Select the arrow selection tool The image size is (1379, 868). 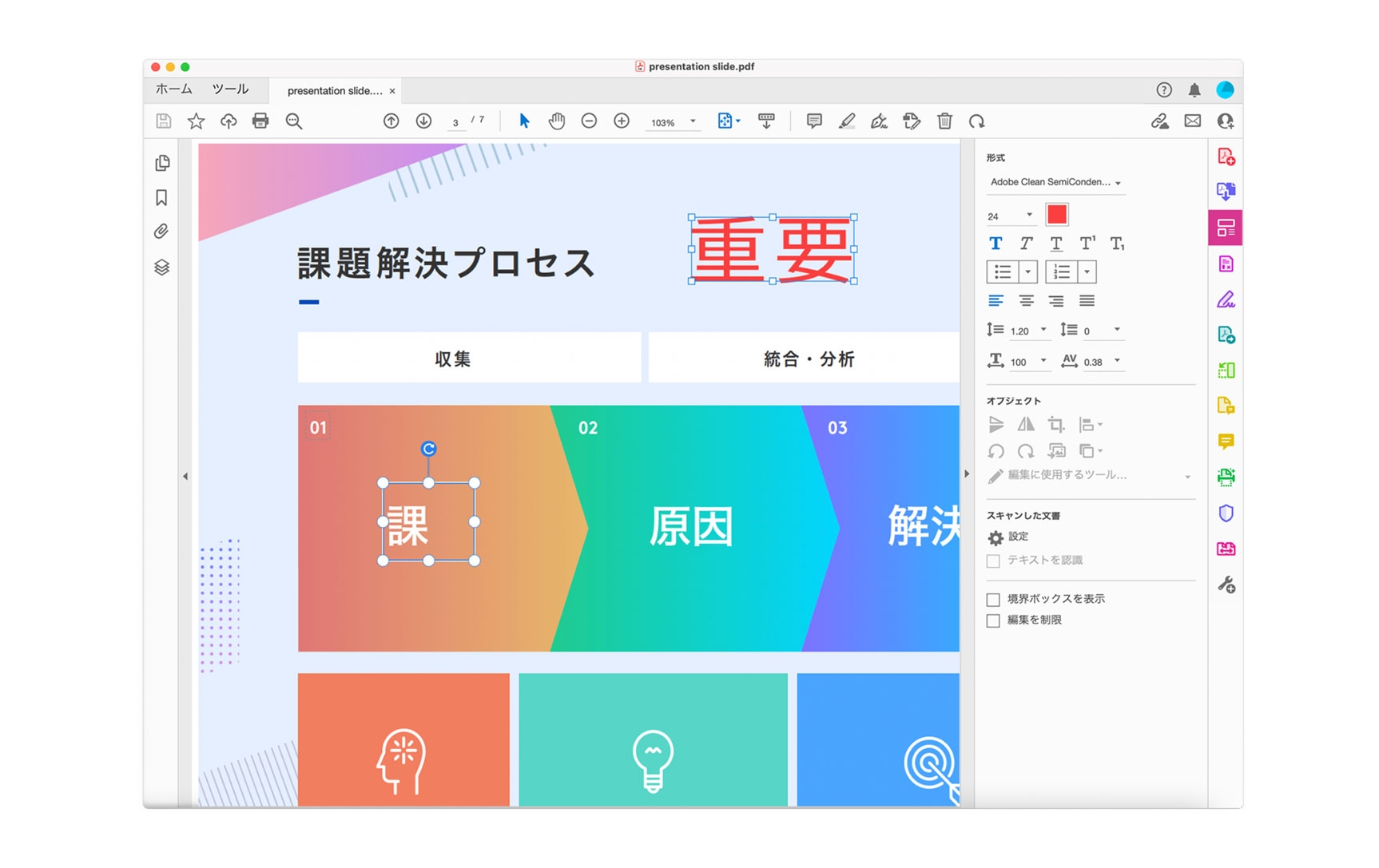[x=524, y=121]
